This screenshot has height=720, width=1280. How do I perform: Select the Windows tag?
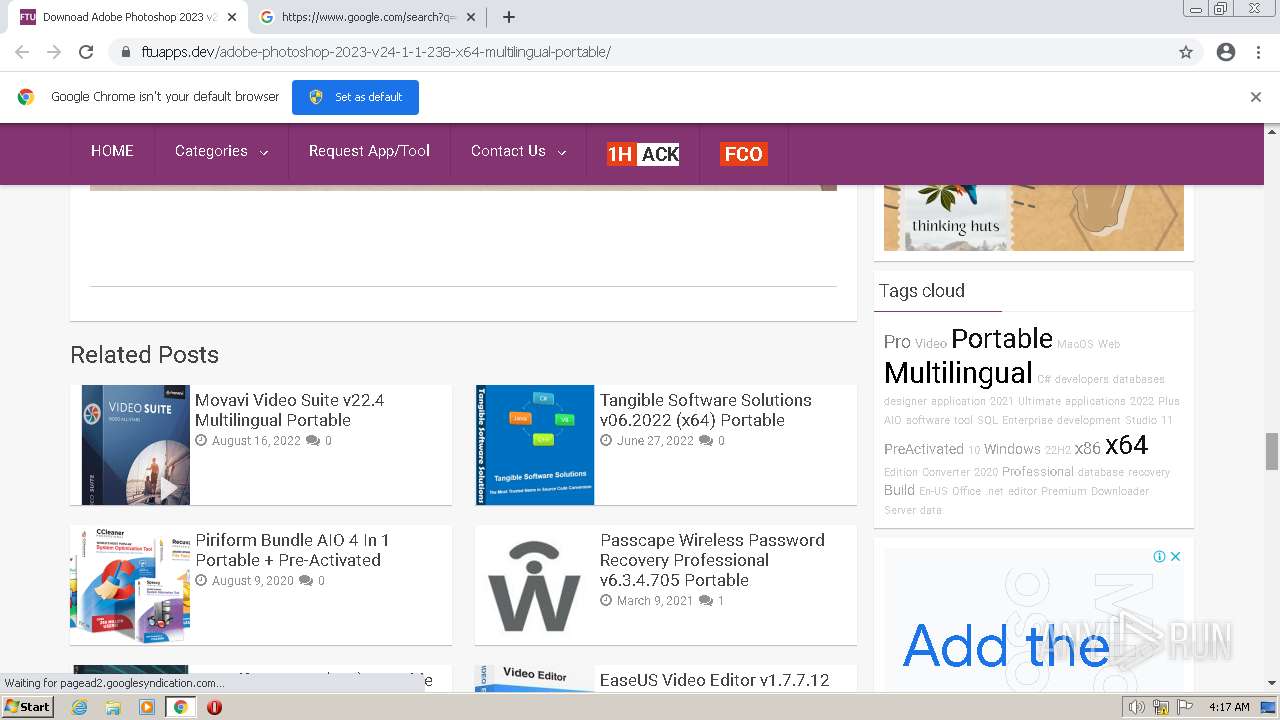coord(1012,449)
